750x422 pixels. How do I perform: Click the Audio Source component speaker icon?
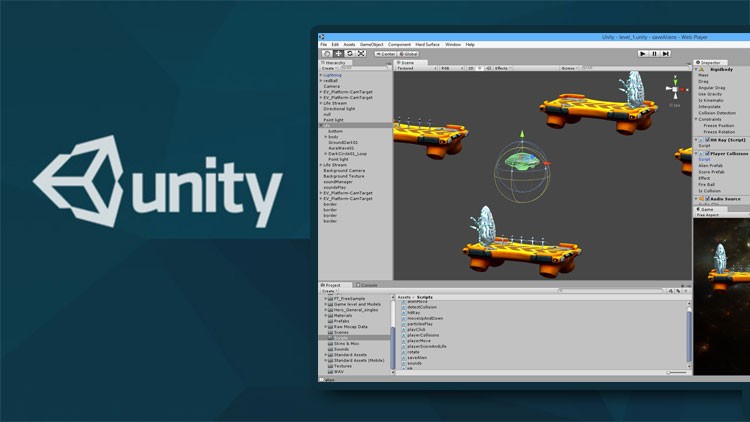tap(702, 199)
